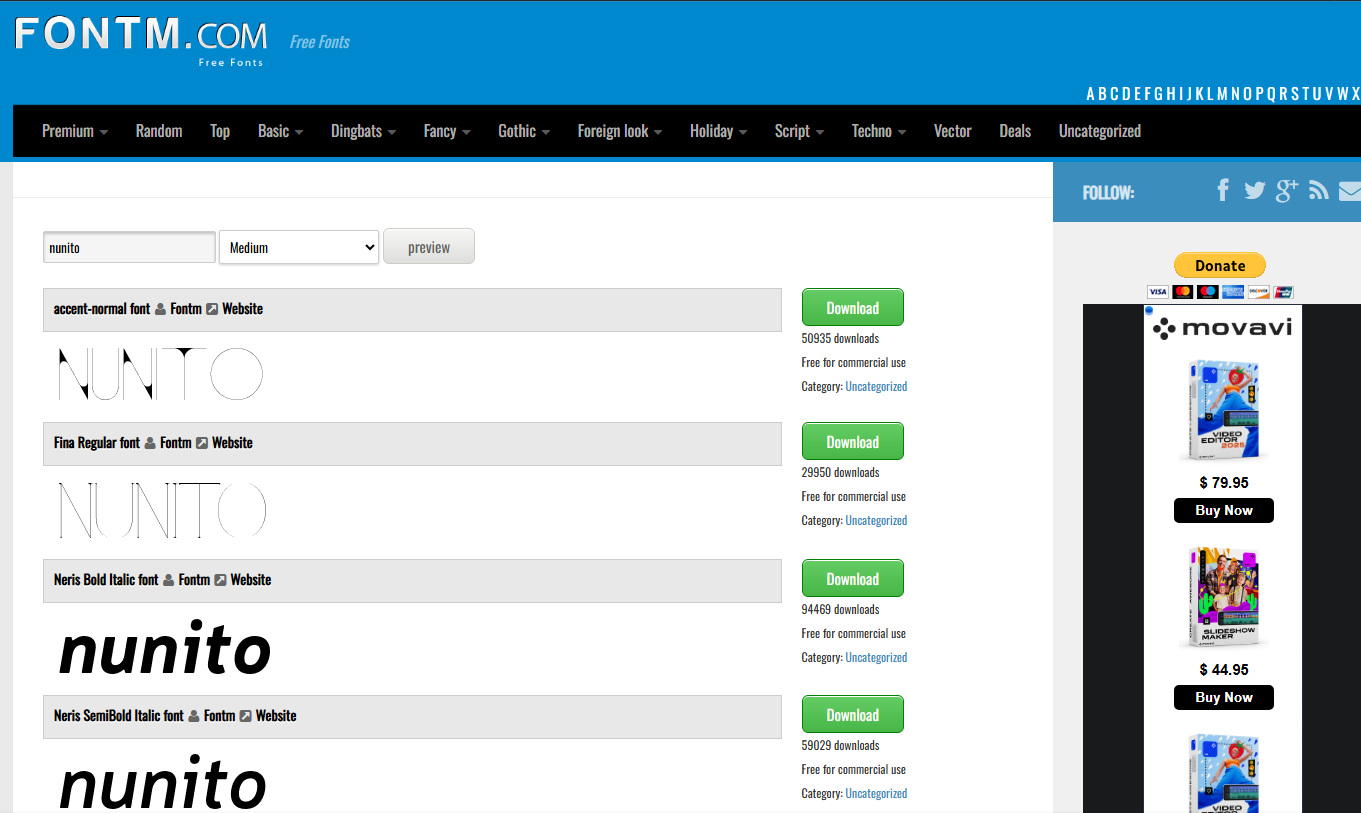The height and width of the screenshot is (813, 1361).
Task: Expand the Premium menu
Action: pos(75,131)
